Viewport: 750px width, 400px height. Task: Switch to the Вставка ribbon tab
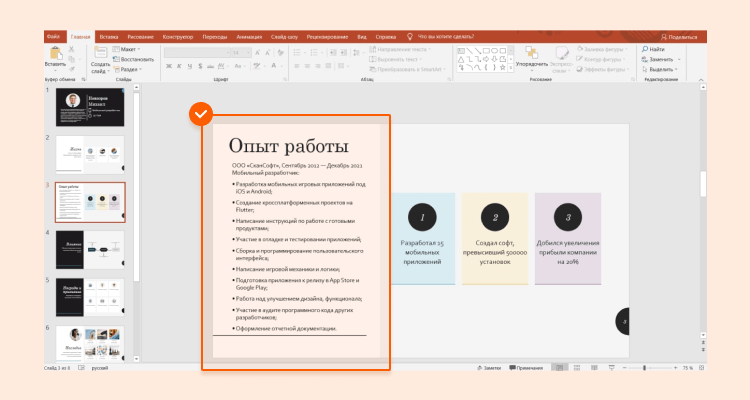coord(109,35)
